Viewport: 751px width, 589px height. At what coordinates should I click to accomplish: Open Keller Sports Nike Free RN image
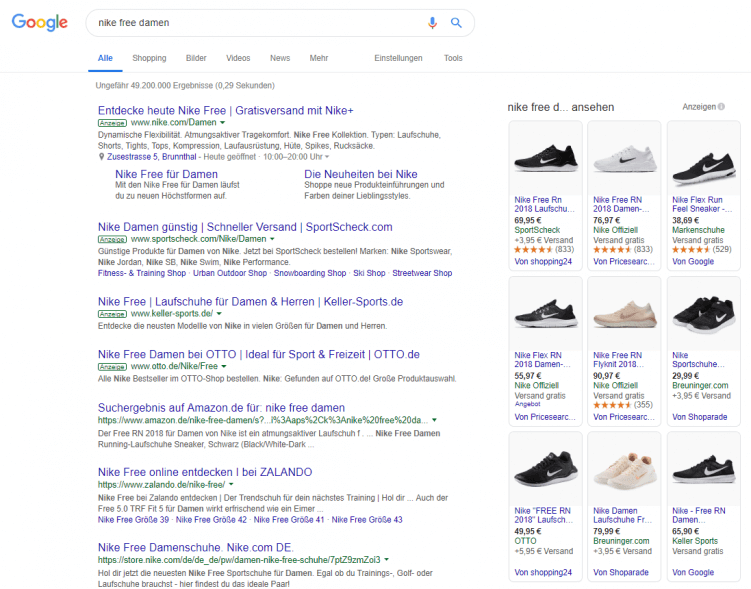(703, 469)
